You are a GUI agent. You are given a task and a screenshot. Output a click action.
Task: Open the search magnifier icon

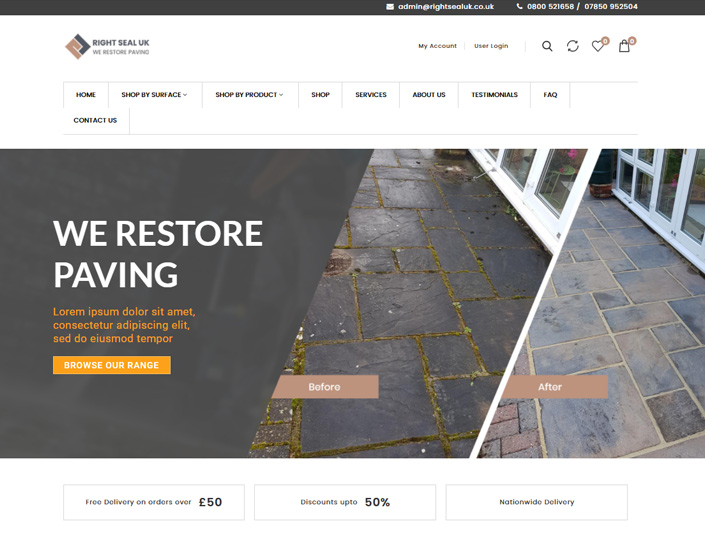coord(547,46)
